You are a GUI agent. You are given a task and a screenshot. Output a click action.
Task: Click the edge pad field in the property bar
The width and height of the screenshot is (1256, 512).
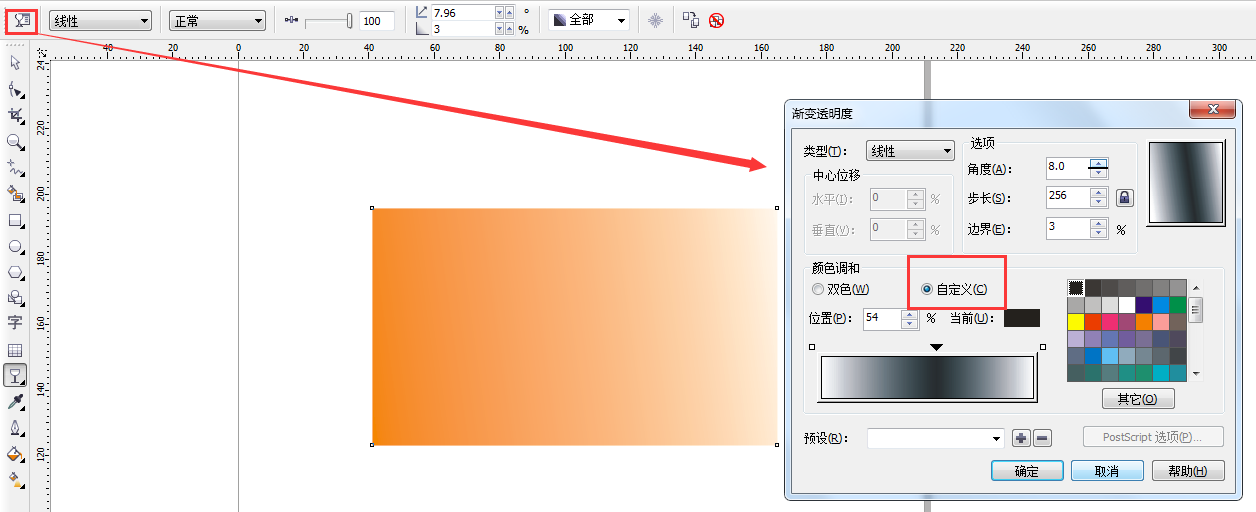pyautogui.click(x=462, y=29)
